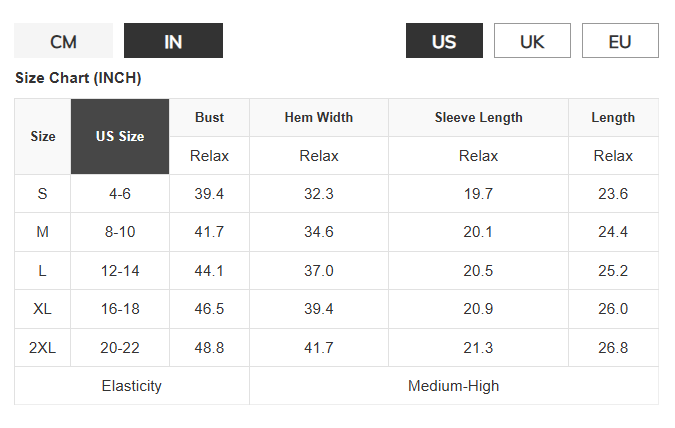Select the S size row label
The width and height of the screenshot is (675, 428).
point(43,194)
